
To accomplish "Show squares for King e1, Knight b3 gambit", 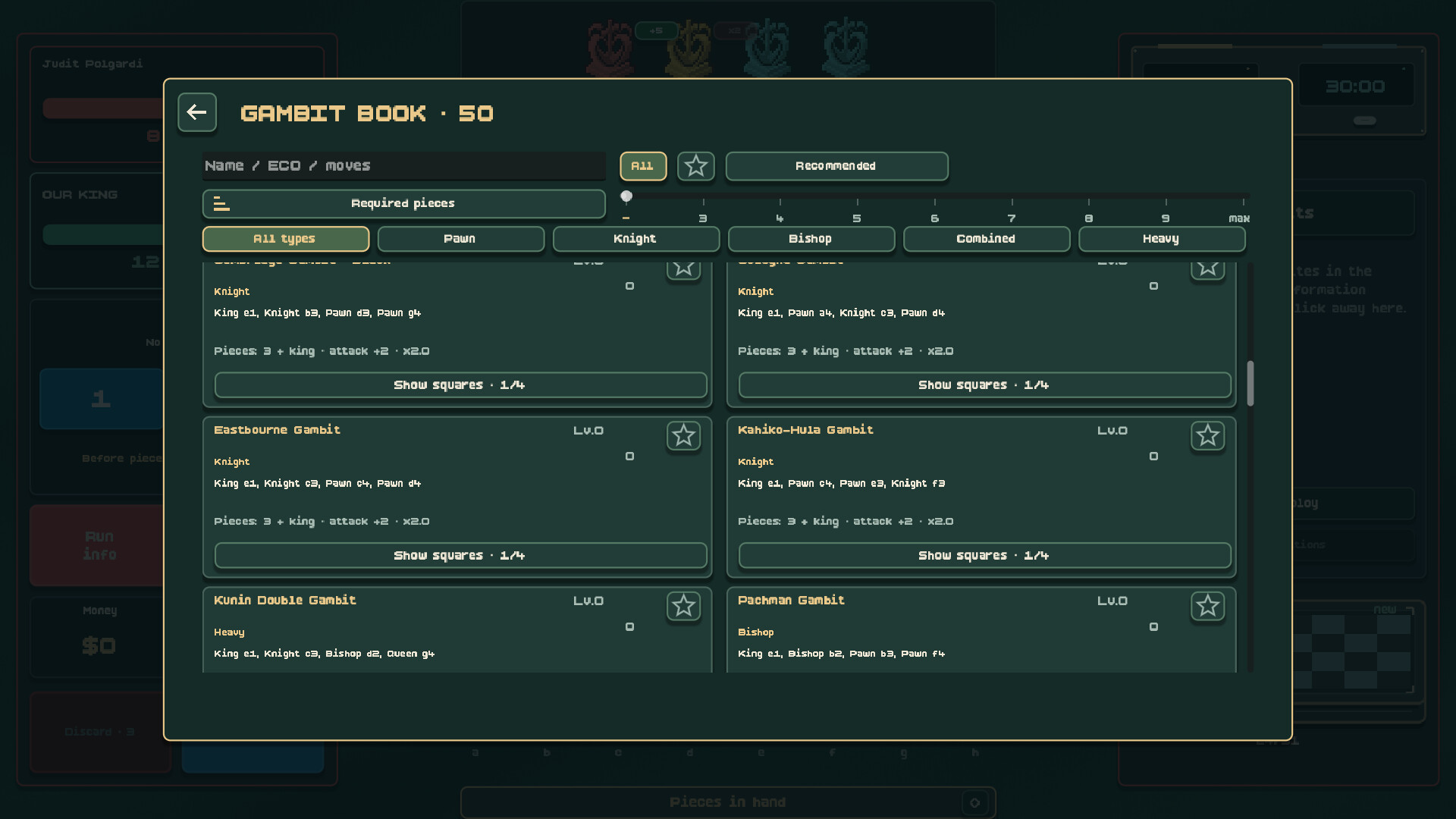I will 460,385.
